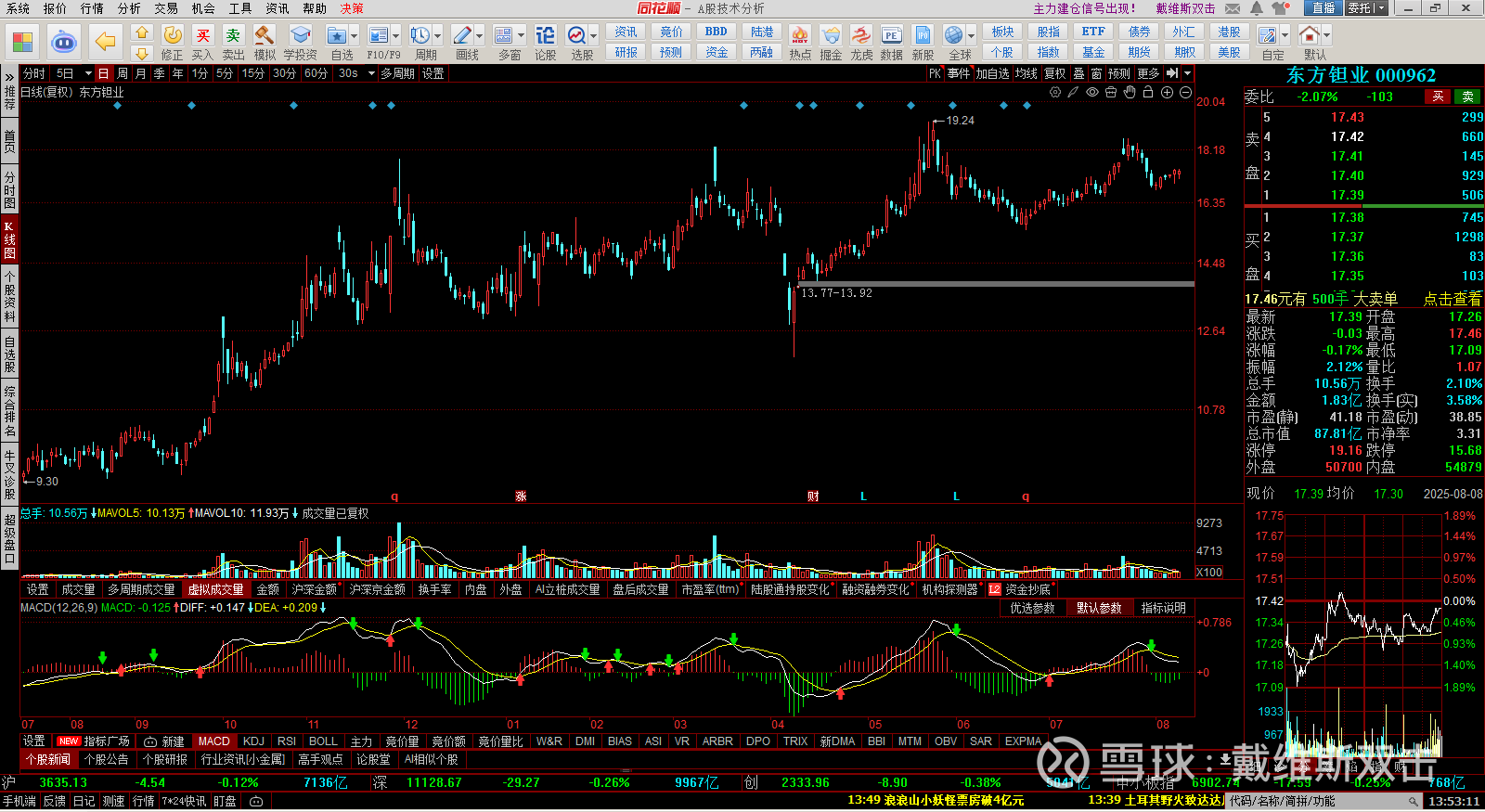The image size is (1485, 812).
Task: Open the 自定 custom layout dropdown arrow
Action: tap(1285, 36)
